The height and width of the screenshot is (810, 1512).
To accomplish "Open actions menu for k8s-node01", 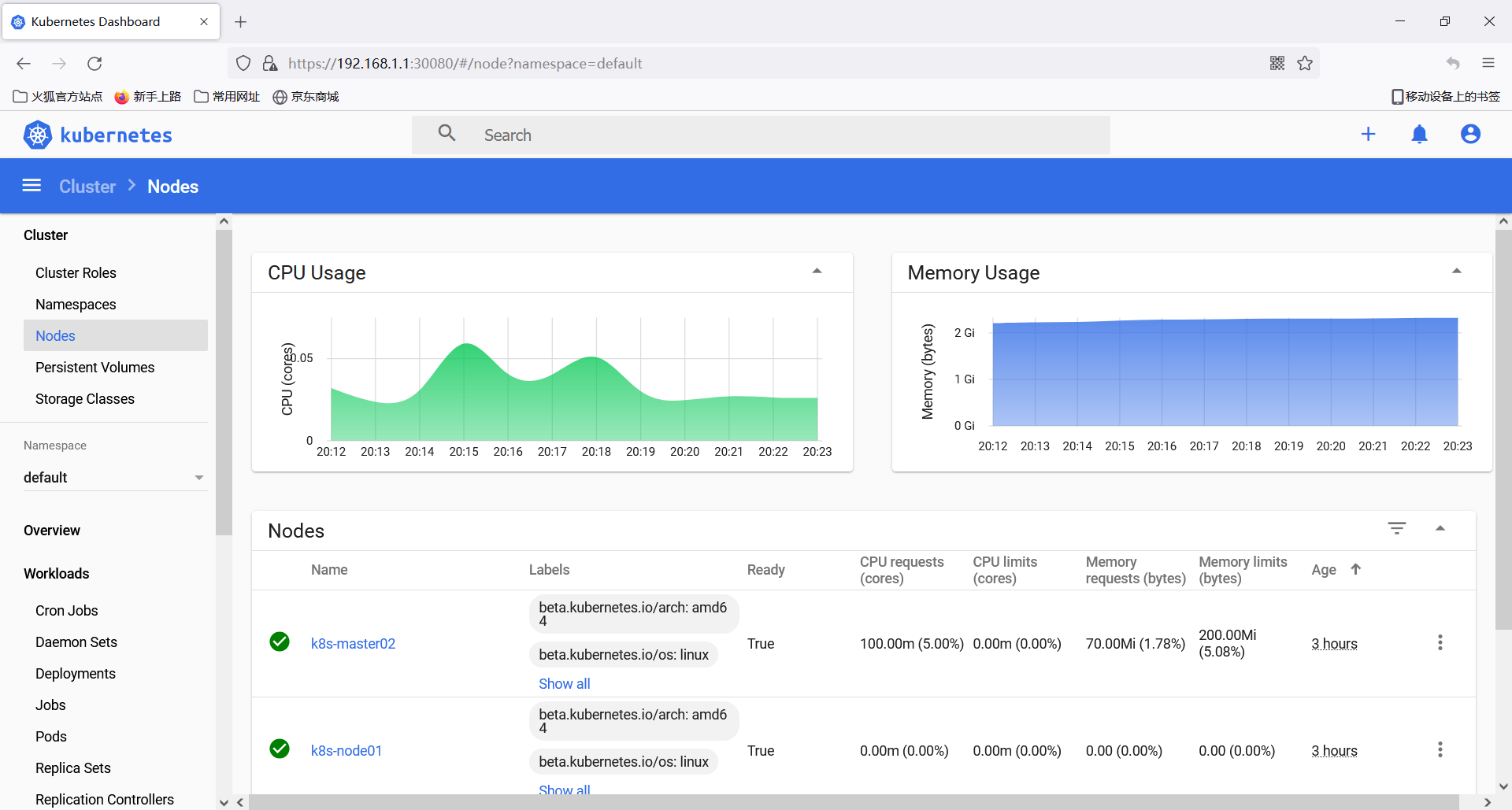I will point(1440,750).
